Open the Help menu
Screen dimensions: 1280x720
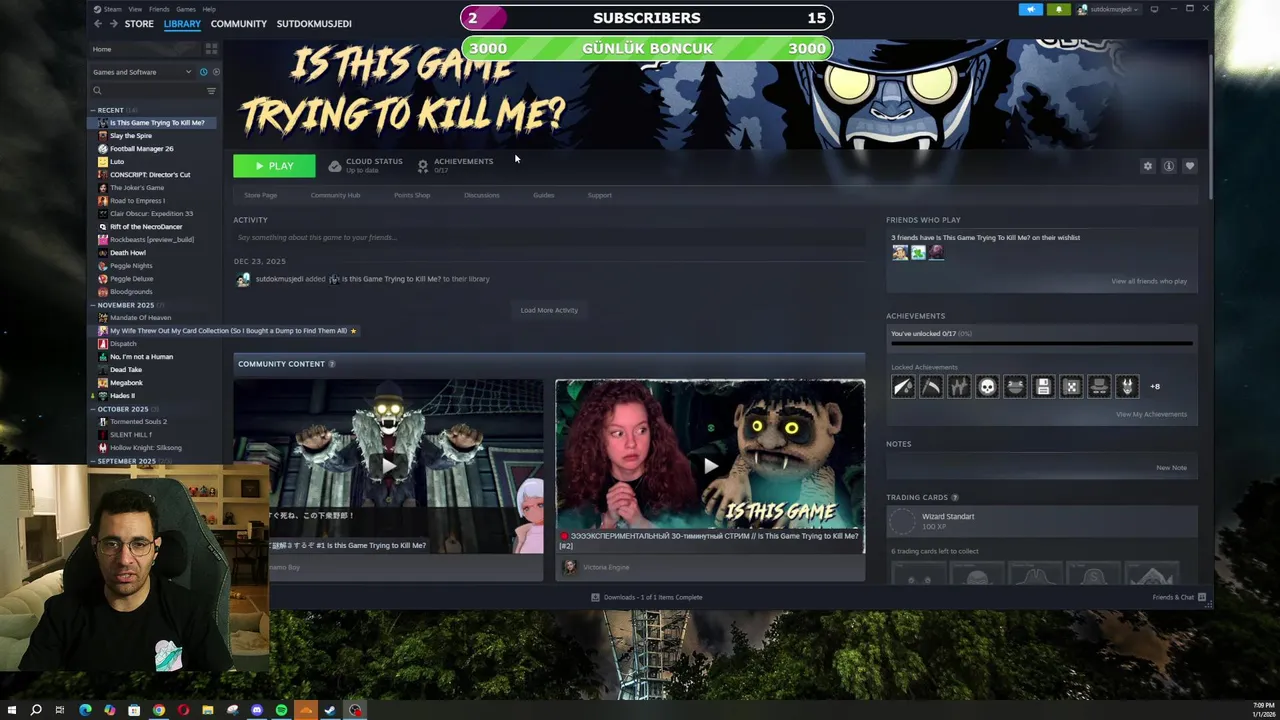209,9
